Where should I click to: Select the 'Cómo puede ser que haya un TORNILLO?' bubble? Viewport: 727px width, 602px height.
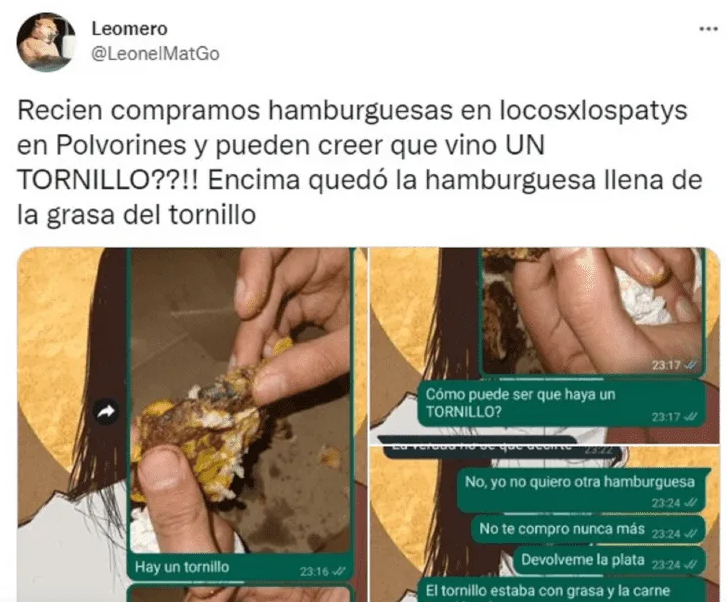click(x=561, y=403)
